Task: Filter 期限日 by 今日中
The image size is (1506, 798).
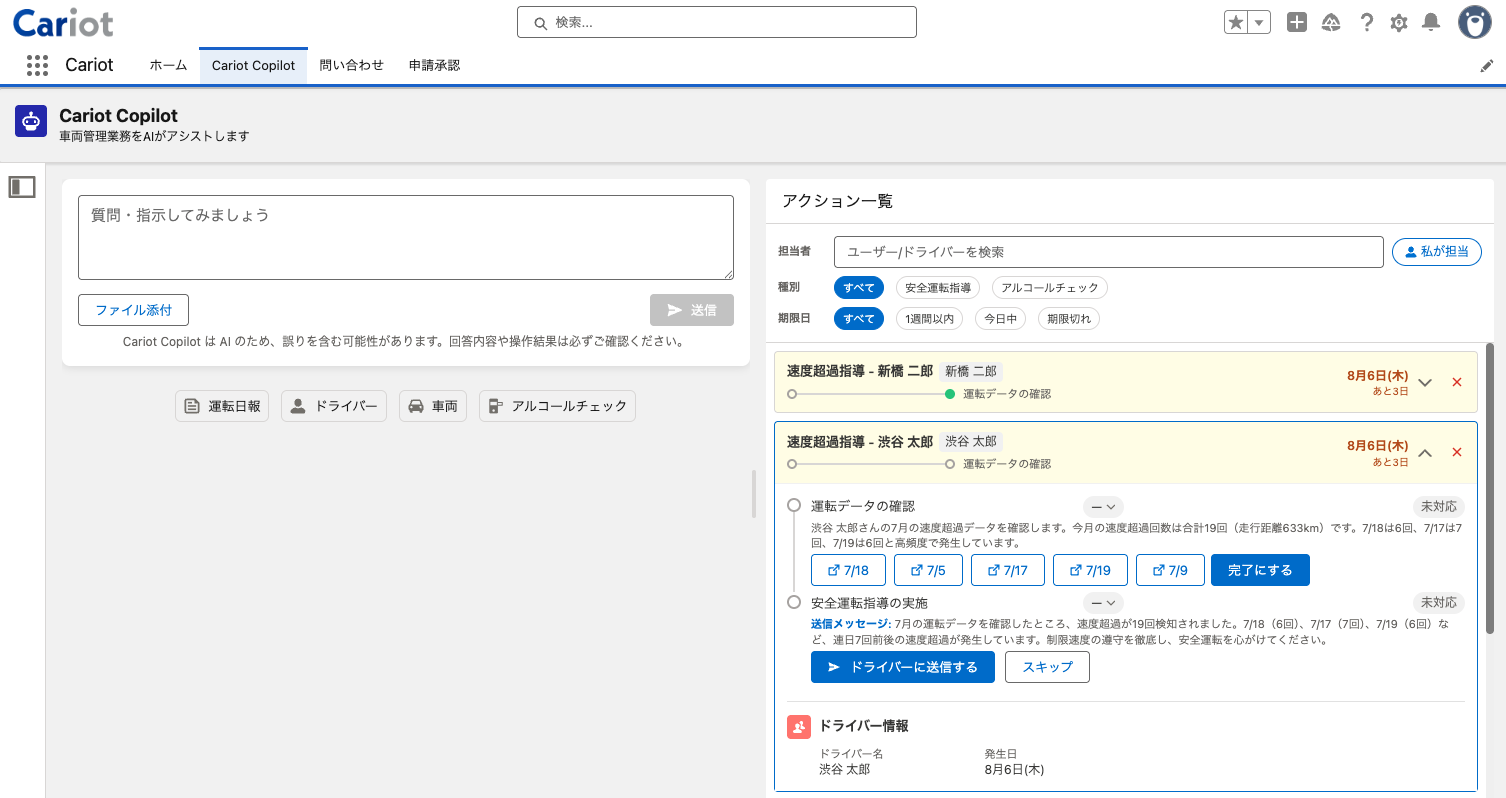Action: point(1000,319)
